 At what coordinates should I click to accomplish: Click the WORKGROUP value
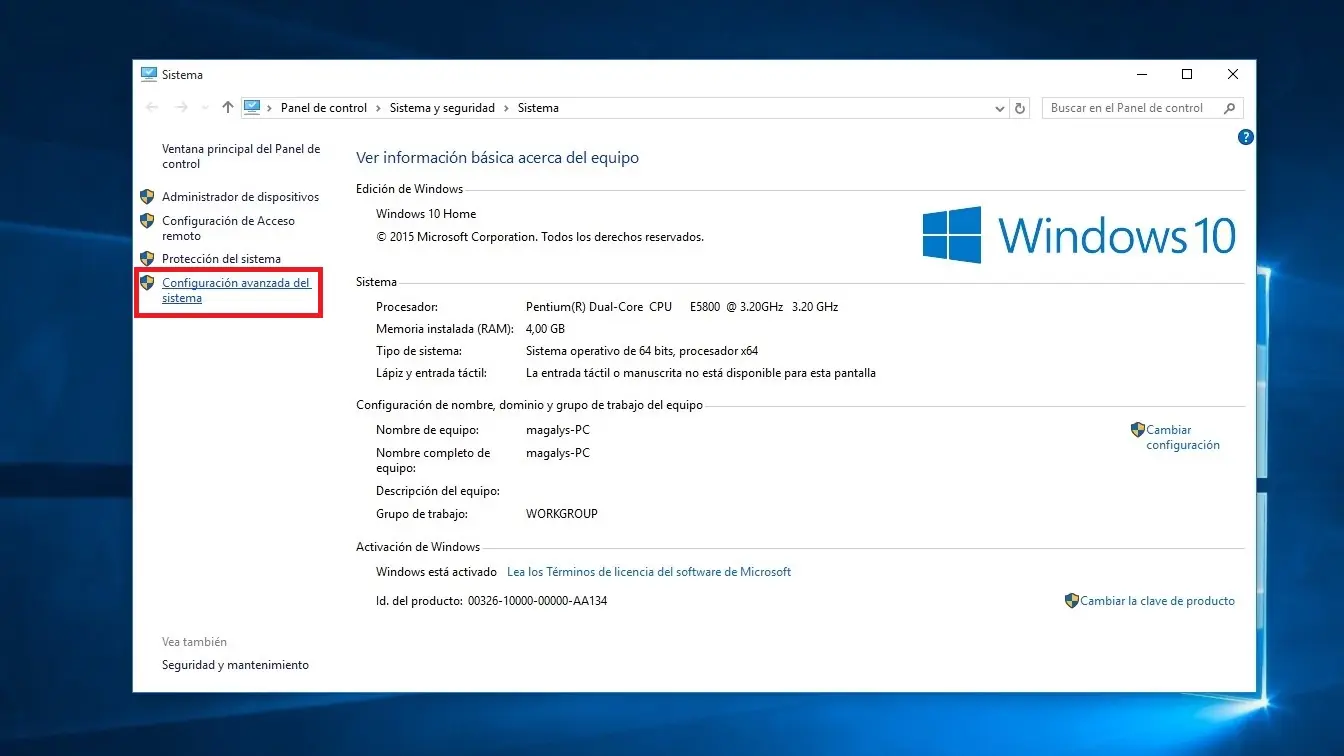click(x=562, y=514)
